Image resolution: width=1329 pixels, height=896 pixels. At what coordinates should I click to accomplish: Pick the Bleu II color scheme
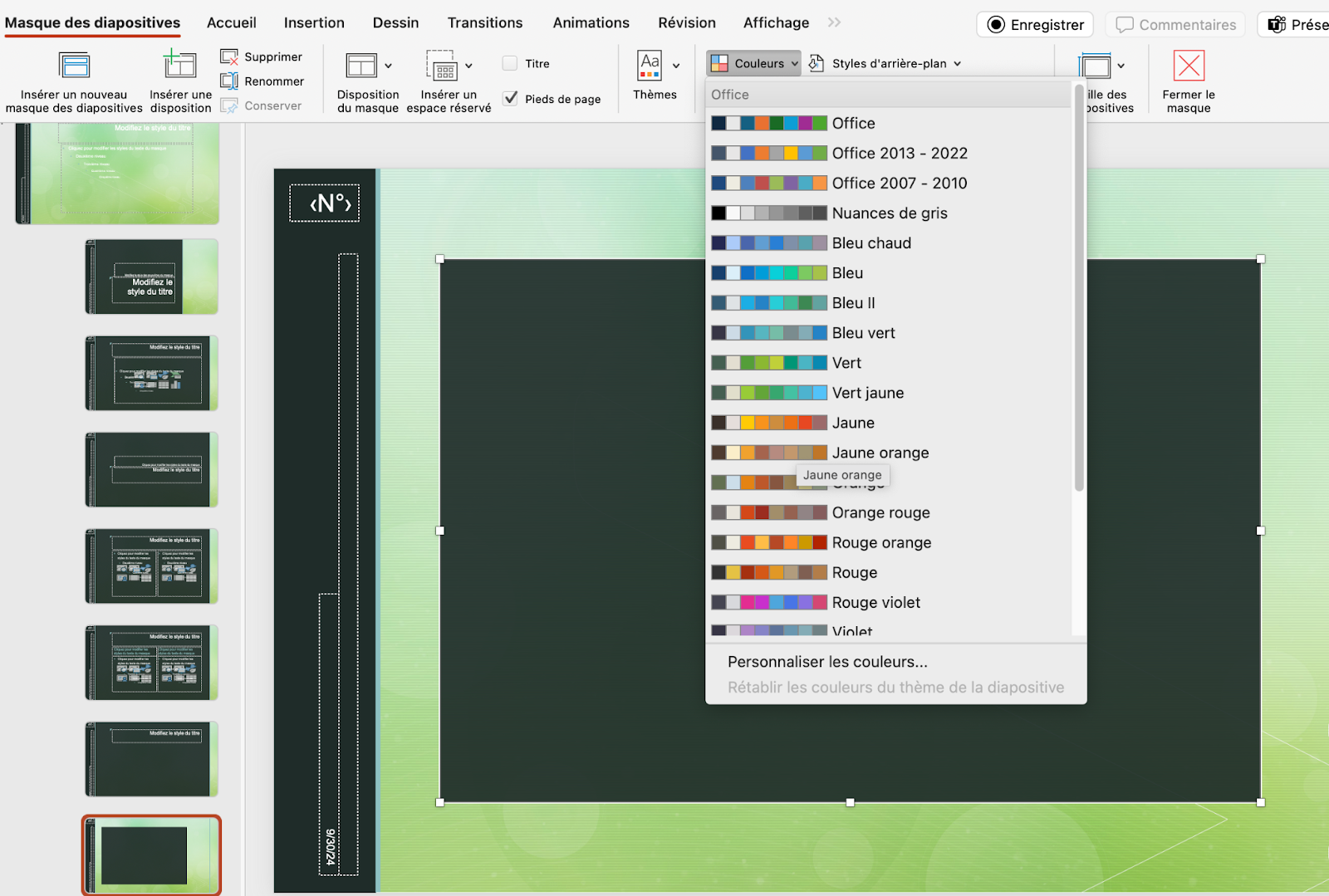click(889, 302)
